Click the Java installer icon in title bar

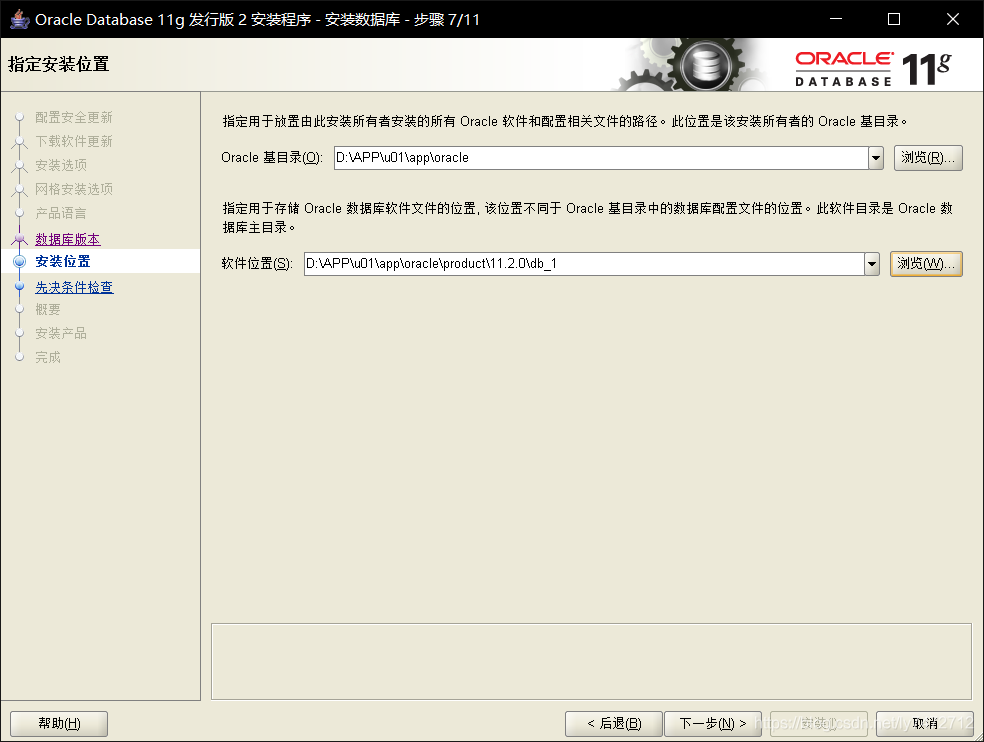tap(19, 19)
